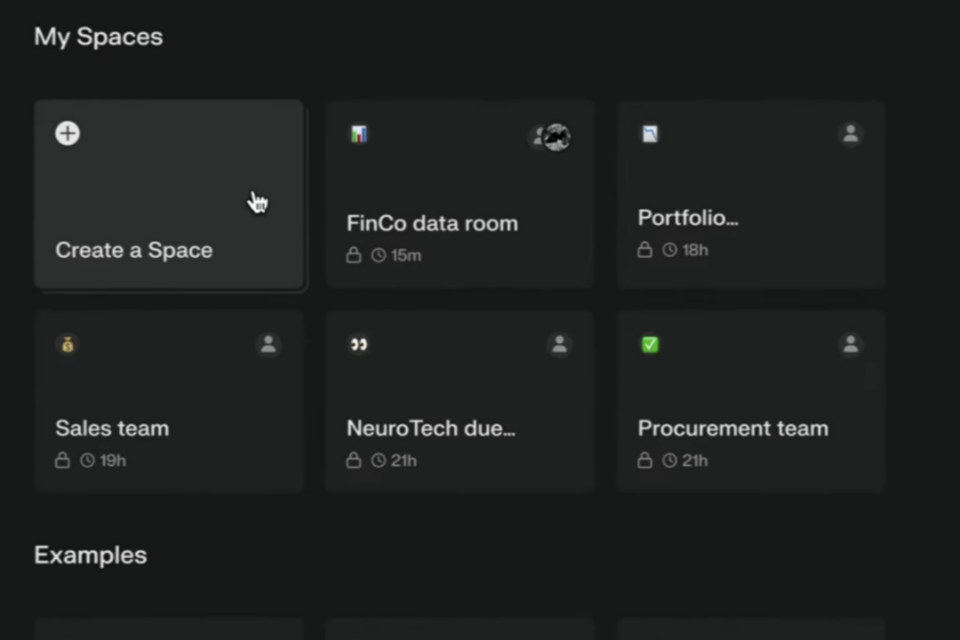Click the document icon on the Portfolio card
The height and width of the screenshot is (640, 960).
click(x=650, y=134)
